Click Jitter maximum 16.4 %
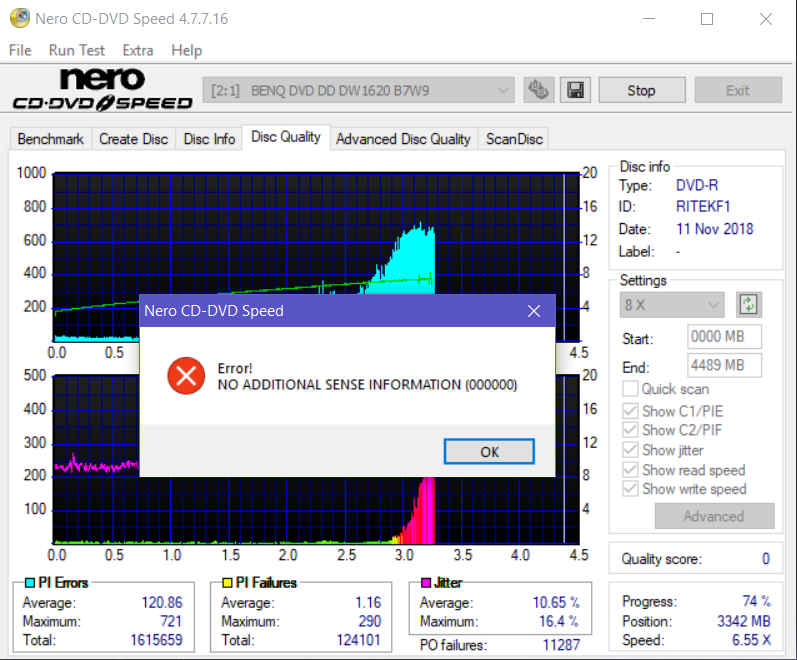The height and width of the screenshot is (660, 797). (x=559, y=621)
